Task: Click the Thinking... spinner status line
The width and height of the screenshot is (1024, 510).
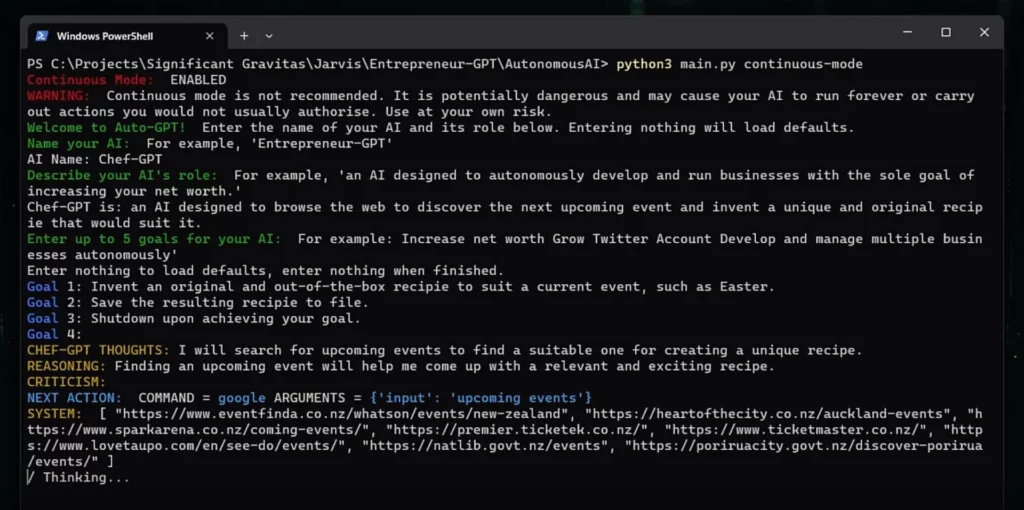Action: coord(78,477)
